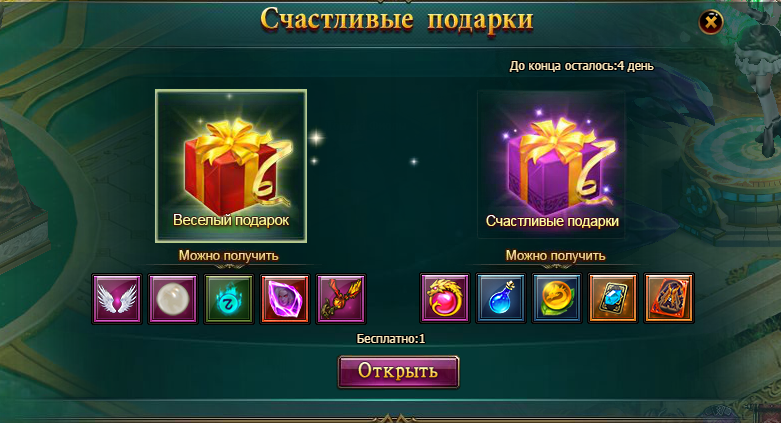Screen dimensions: 781x423
Task: Click the Бесплатно:1 free counter text
Action: 391,339
